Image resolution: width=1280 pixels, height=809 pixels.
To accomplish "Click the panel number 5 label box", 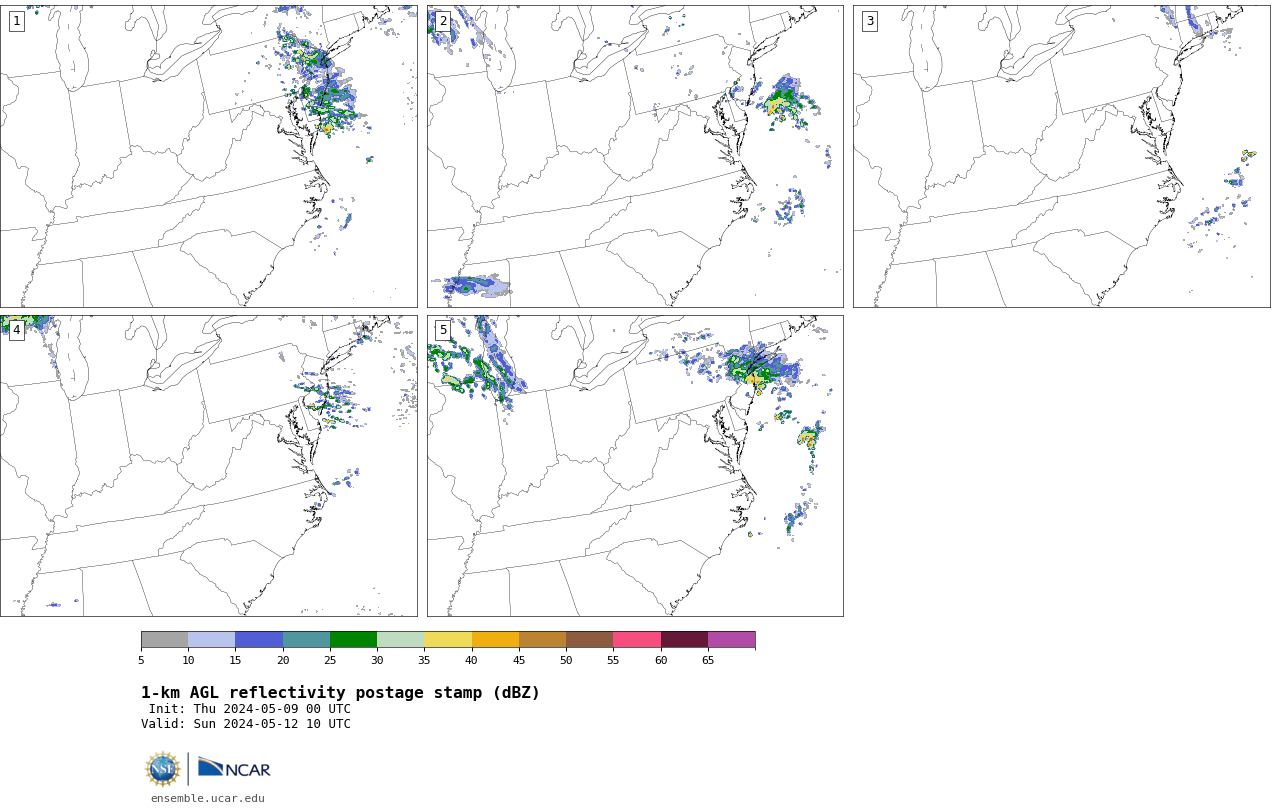I will [443, 330].
